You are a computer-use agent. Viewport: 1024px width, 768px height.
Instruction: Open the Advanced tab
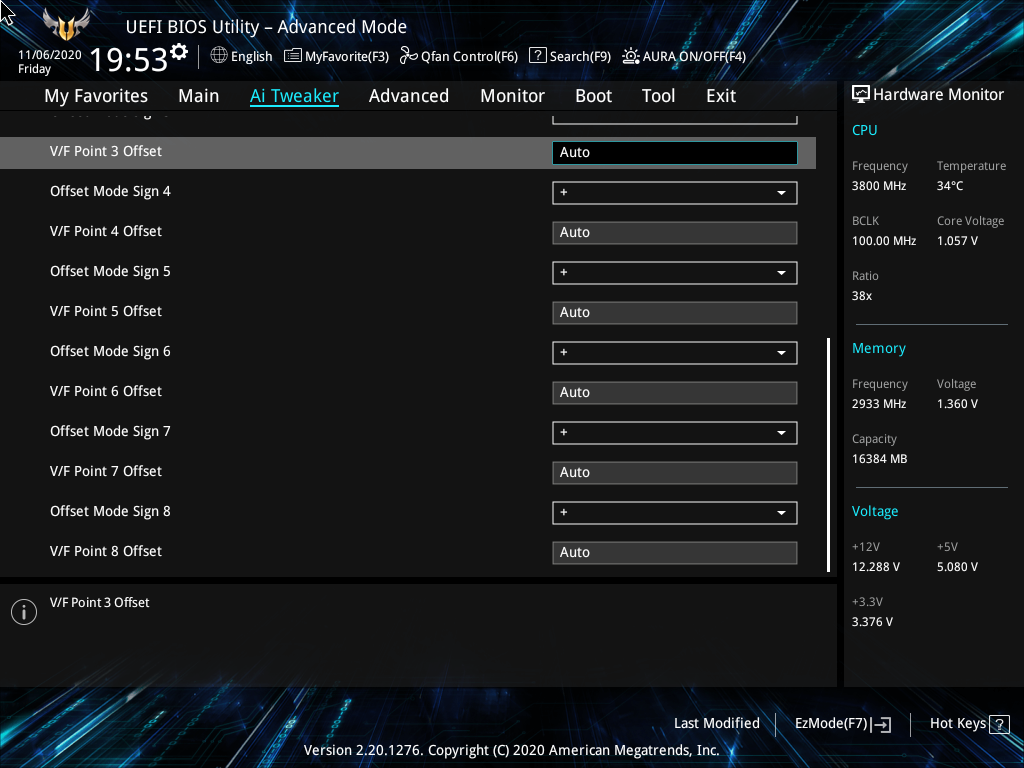click(x=409, y=96)
